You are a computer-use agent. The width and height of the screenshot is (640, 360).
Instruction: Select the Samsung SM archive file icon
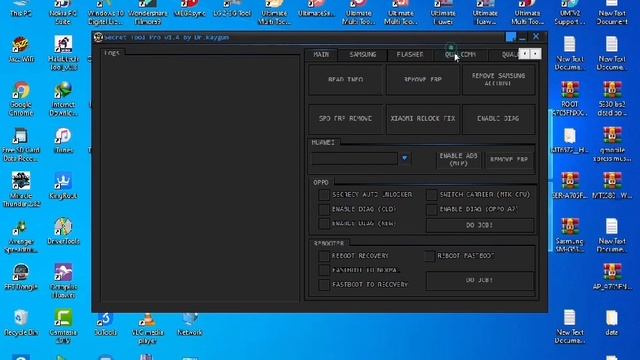click(x=569, y=236)
